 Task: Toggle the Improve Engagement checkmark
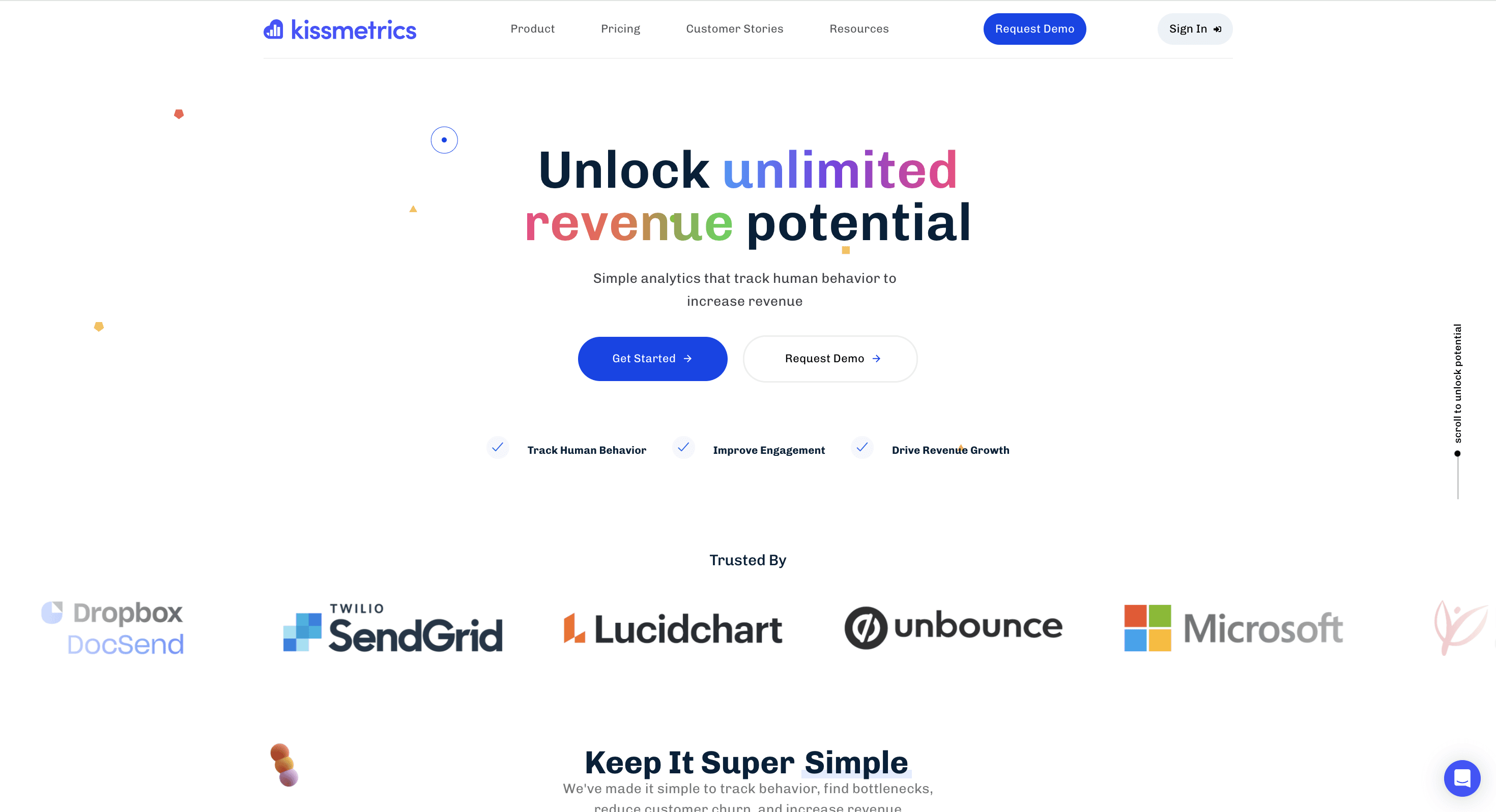click(x=682, y=448)
